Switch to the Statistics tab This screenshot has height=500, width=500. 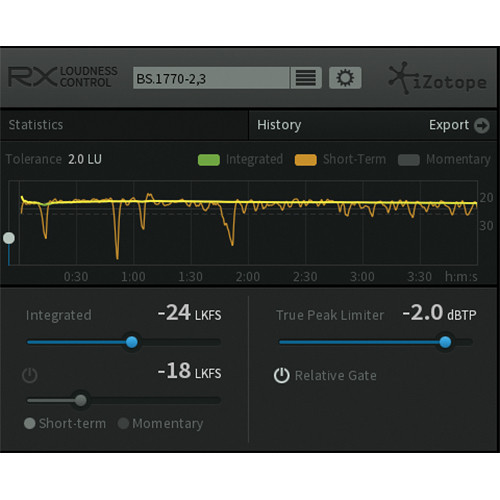pyautogui.click(x=36, y=125)
